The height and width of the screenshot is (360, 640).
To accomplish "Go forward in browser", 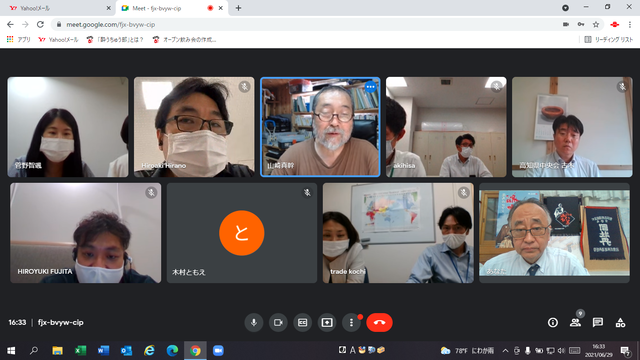I will click(25, 24).
